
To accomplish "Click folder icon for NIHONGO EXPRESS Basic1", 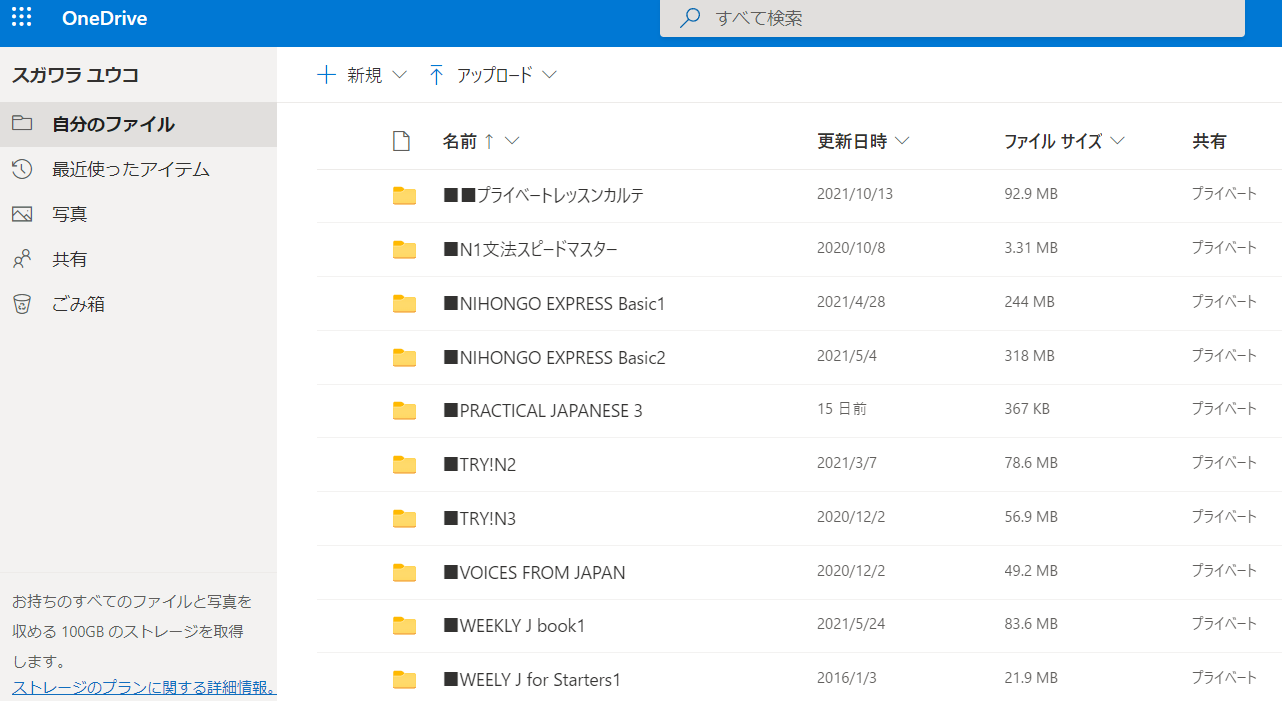I will tap(404, 303).
